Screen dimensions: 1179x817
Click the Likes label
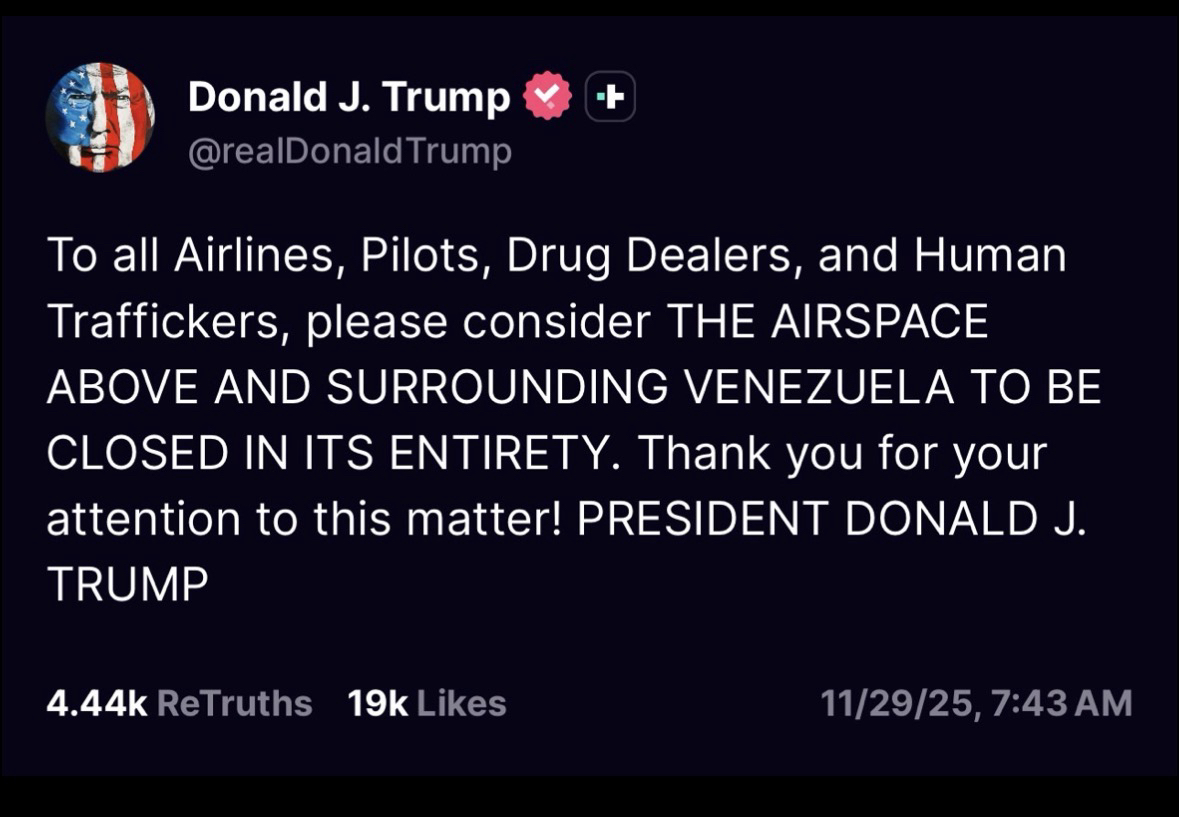(461, 703)
